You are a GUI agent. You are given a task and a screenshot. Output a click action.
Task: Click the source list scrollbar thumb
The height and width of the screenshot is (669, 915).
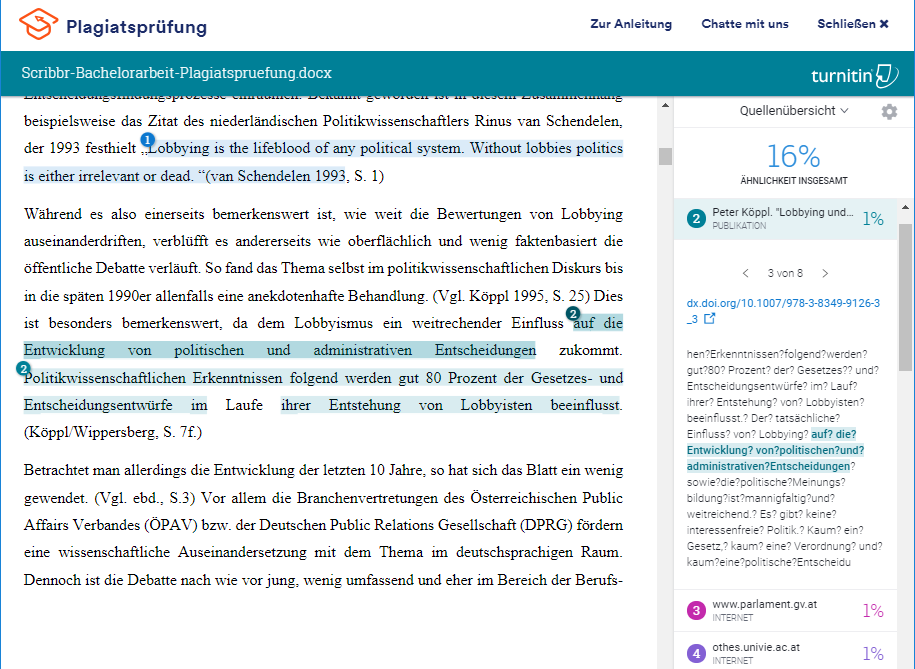point(906,297)
